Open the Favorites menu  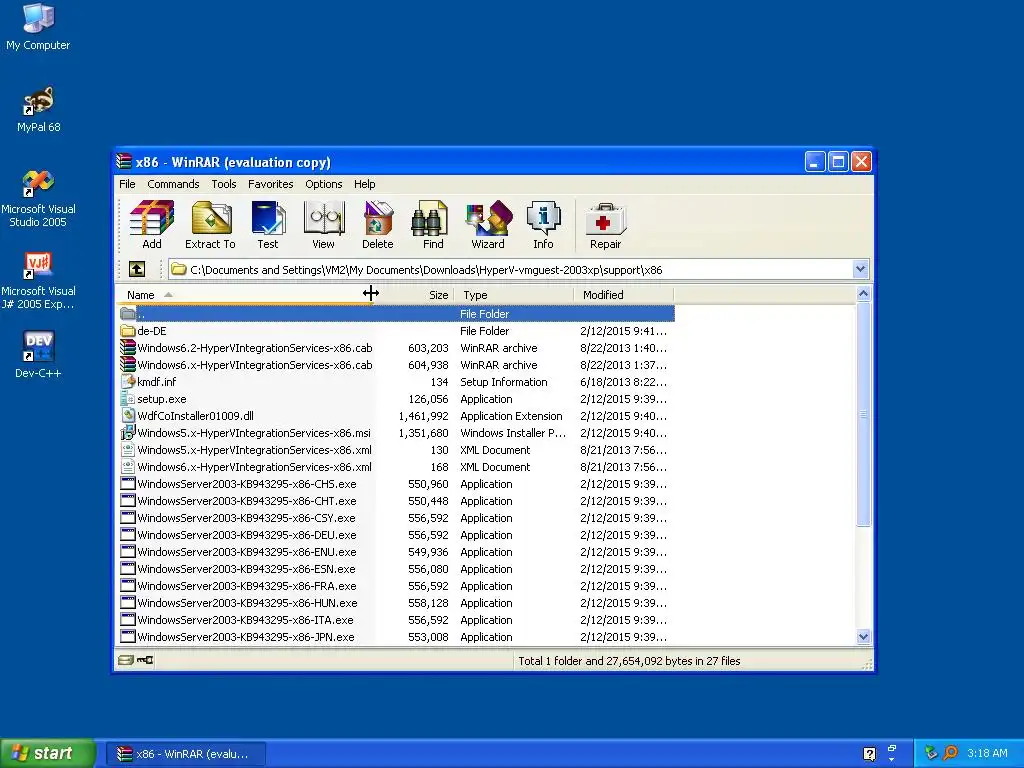(270, 184)
